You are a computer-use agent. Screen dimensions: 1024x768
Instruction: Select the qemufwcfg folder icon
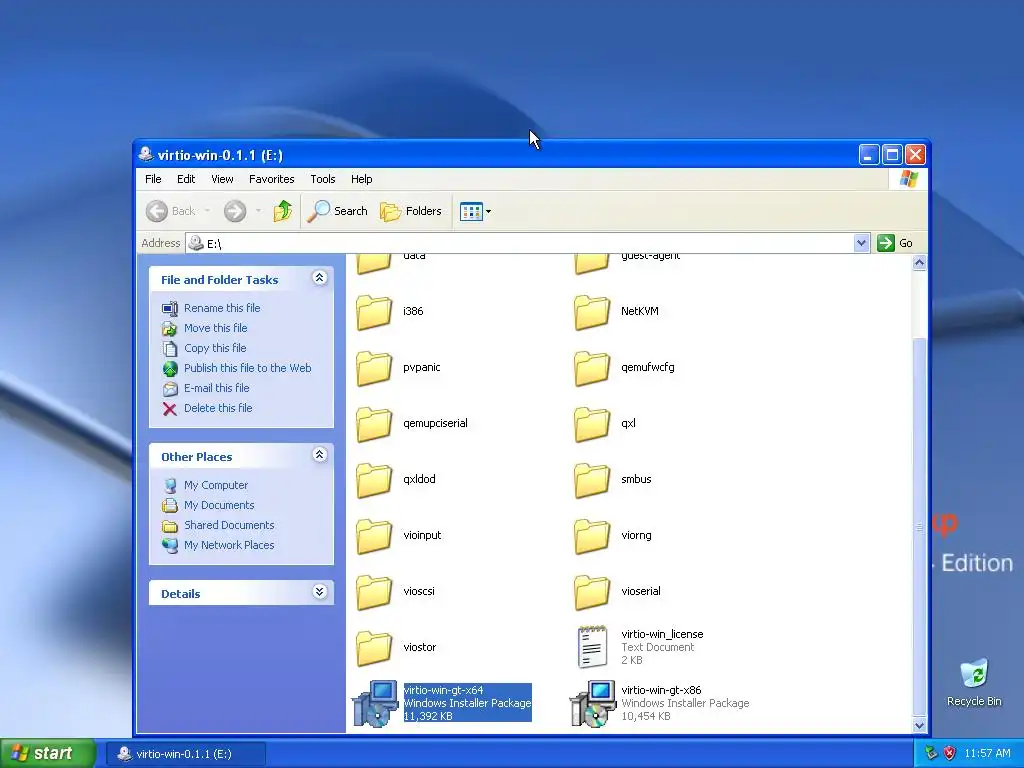click(592, 368)
